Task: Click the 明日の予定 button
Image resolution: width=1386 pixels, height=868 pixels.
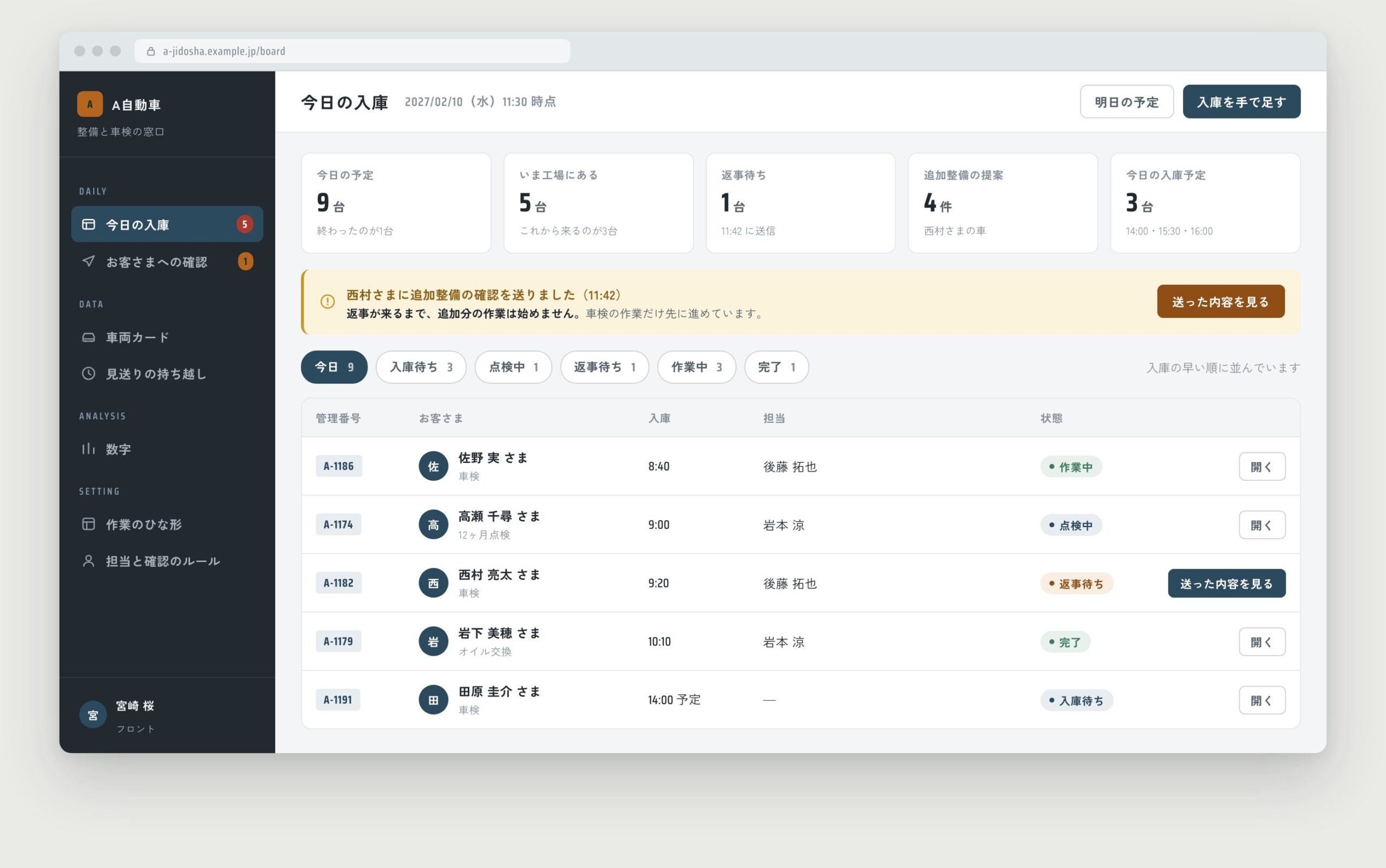Action: pos(1127,102)
